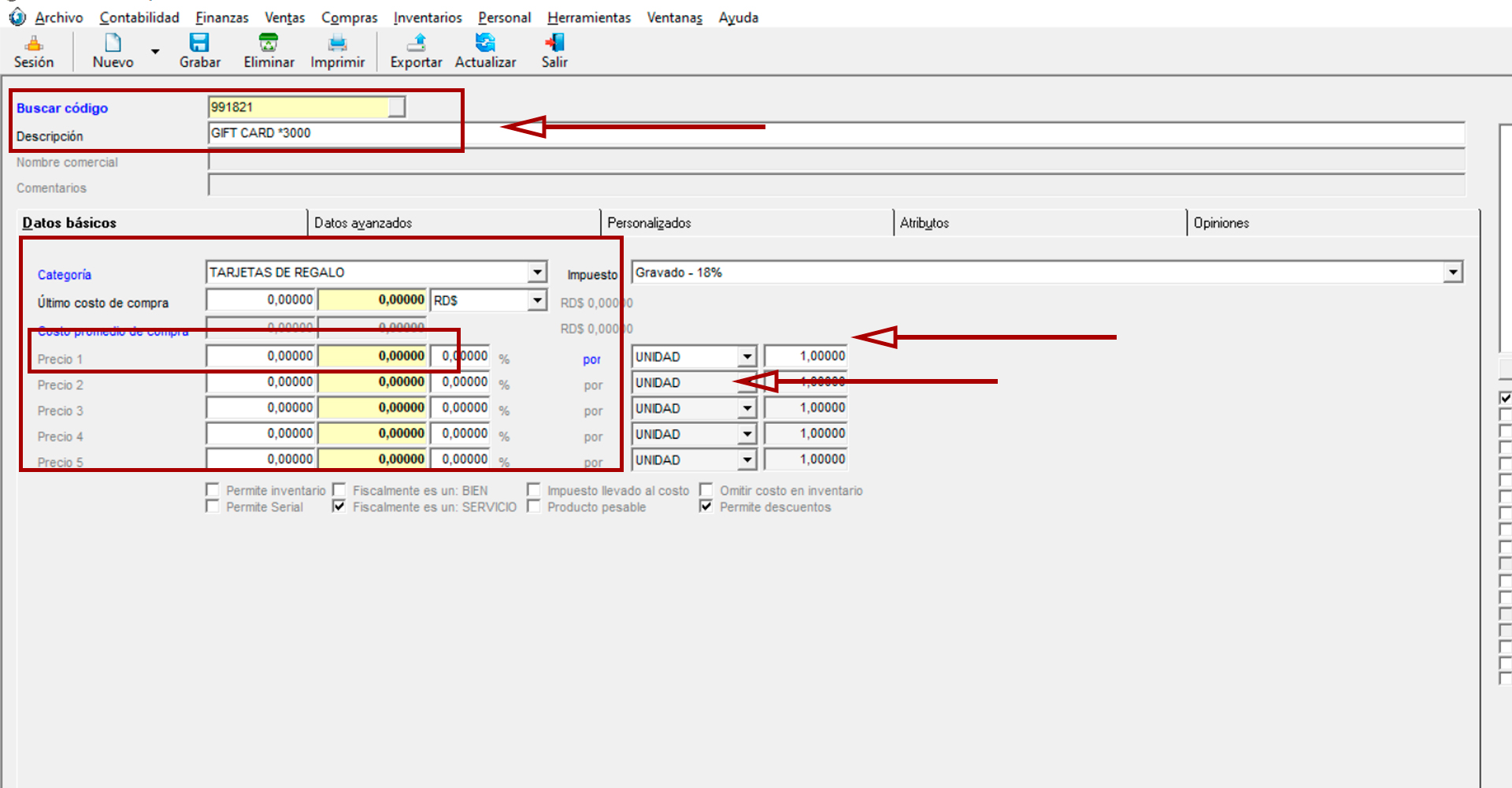1512x788 pixels.
Task: Click the blue Categoría label link
Action: 65,274
